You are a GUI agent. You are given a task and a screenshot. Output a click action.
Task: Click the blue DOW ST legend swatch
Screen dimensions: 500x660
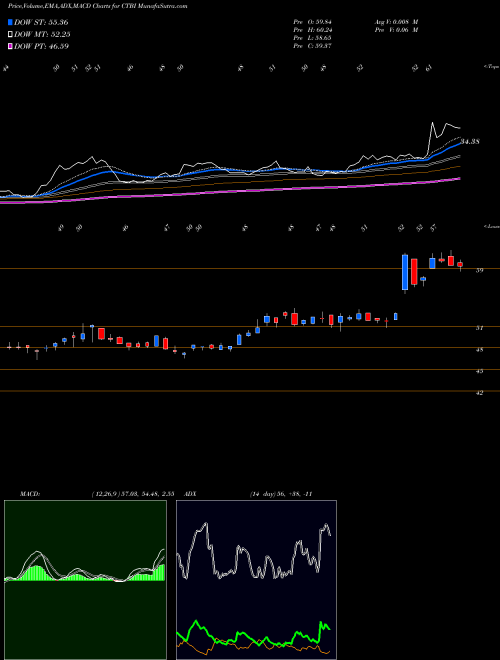tap(10, 22)
